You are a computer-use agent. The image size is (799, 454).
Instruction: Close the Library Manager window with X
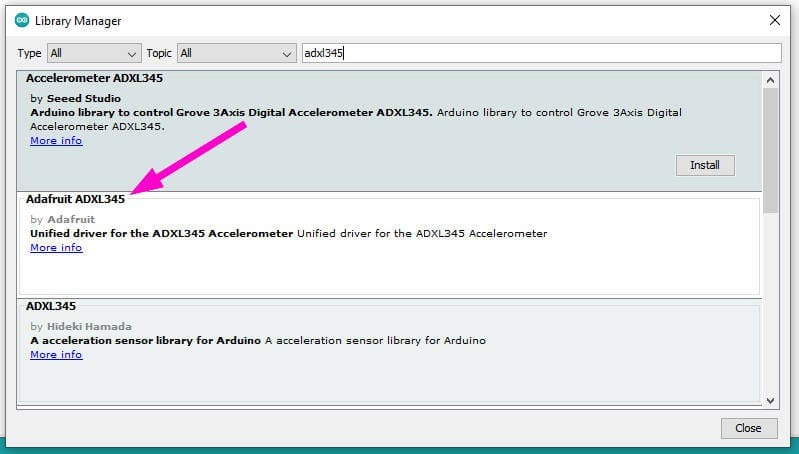pos(775,20)
